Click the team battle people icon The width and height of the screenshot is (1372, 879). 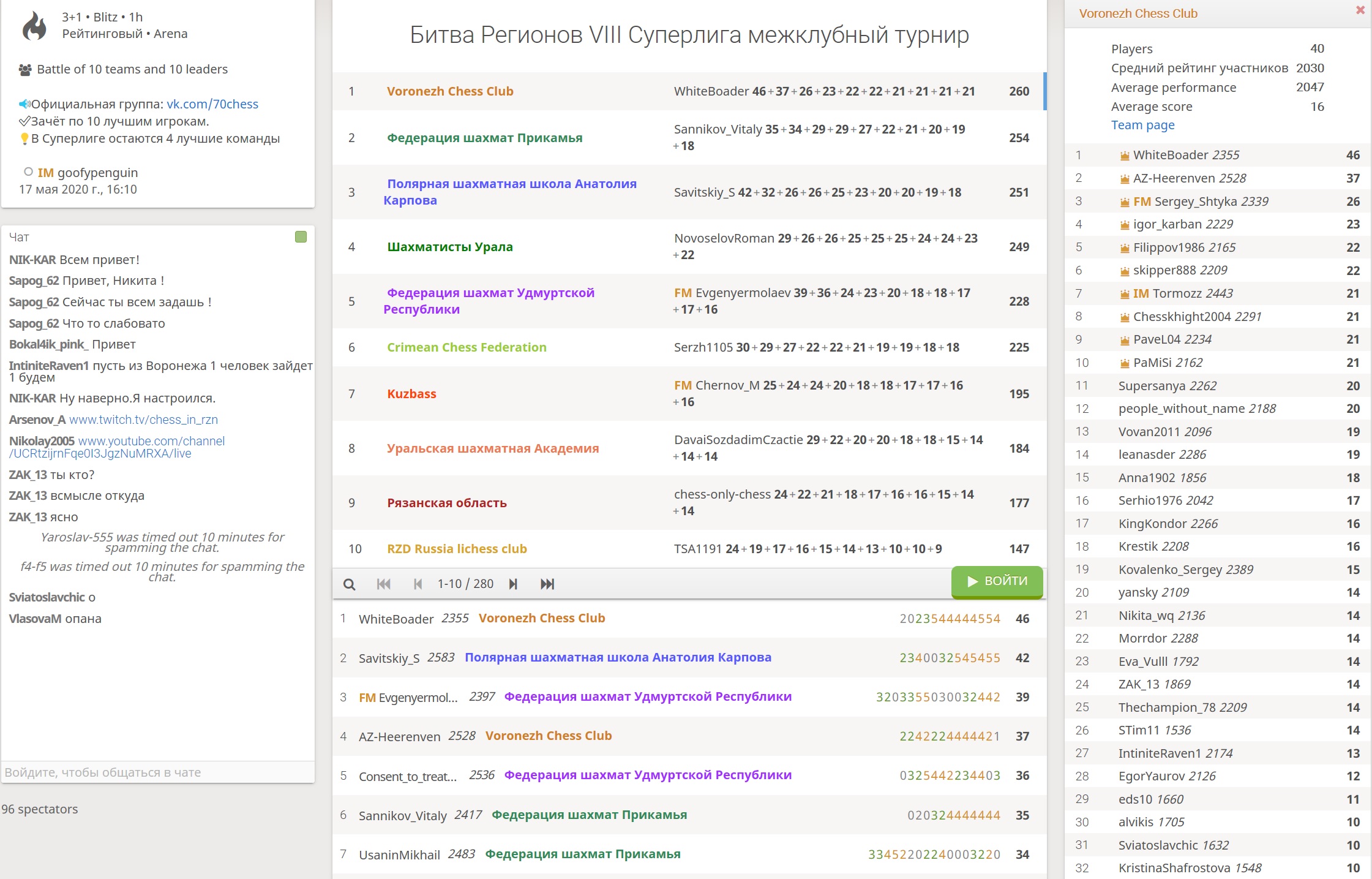click(25, 70)
